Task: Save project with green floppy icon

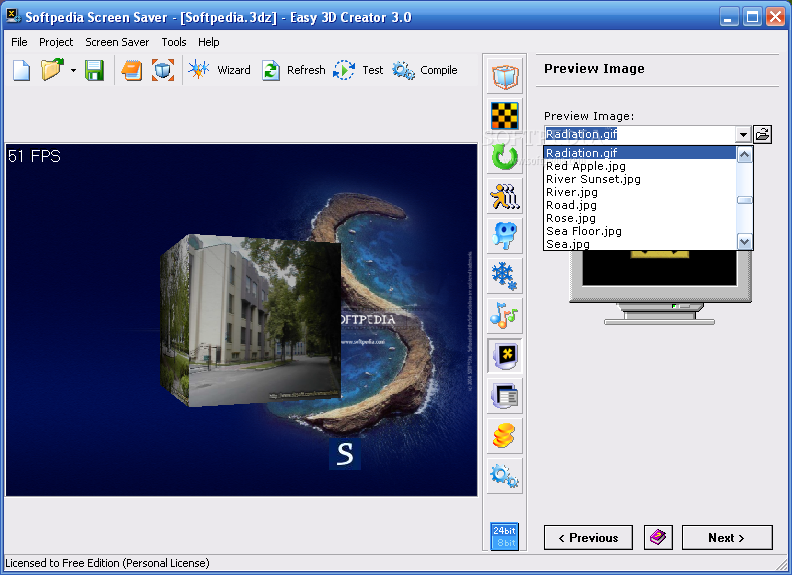Action: pyautogui.click(x=94, y=70)
